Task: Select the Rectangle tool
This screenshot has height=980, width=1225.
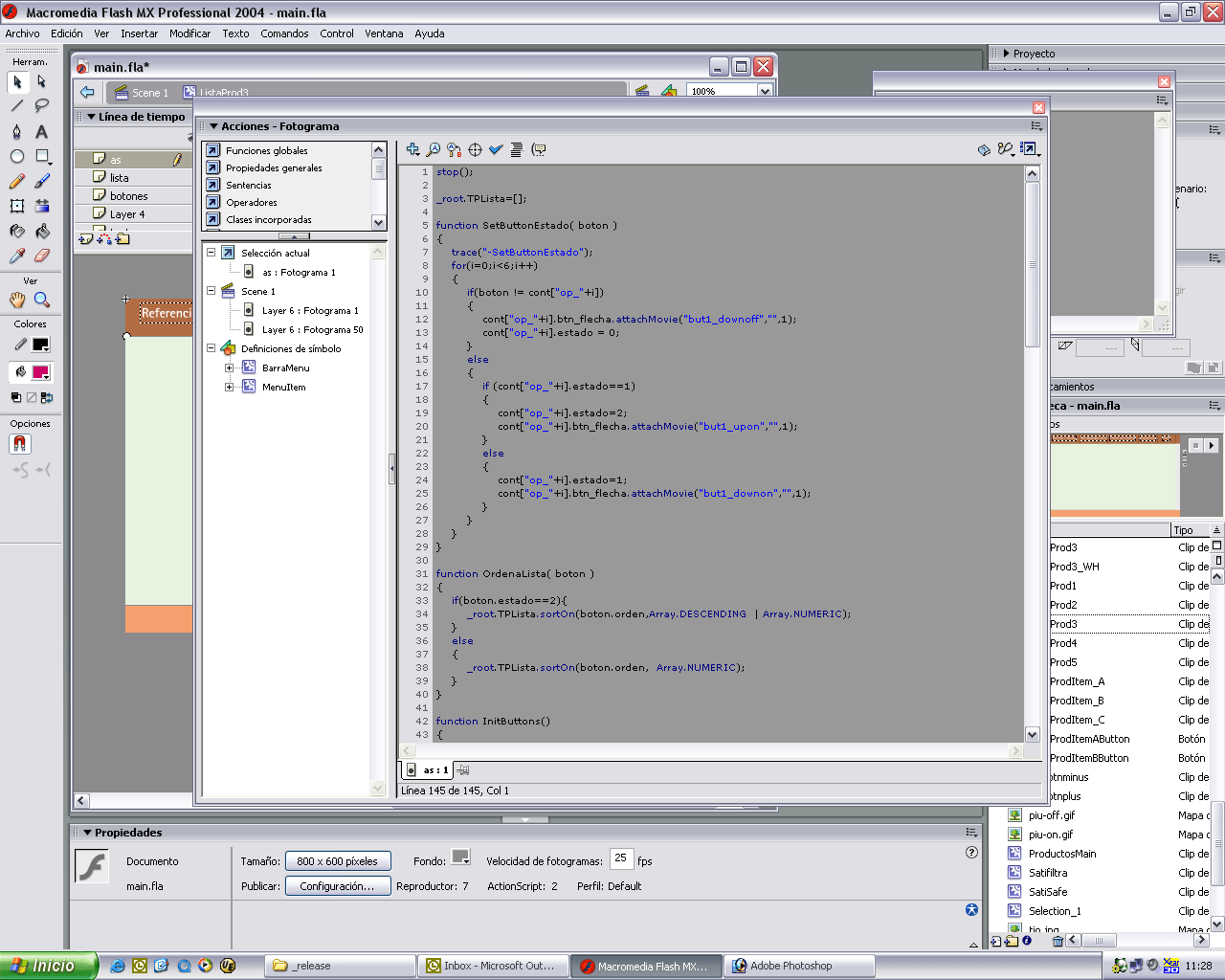Action: (42, 156)
